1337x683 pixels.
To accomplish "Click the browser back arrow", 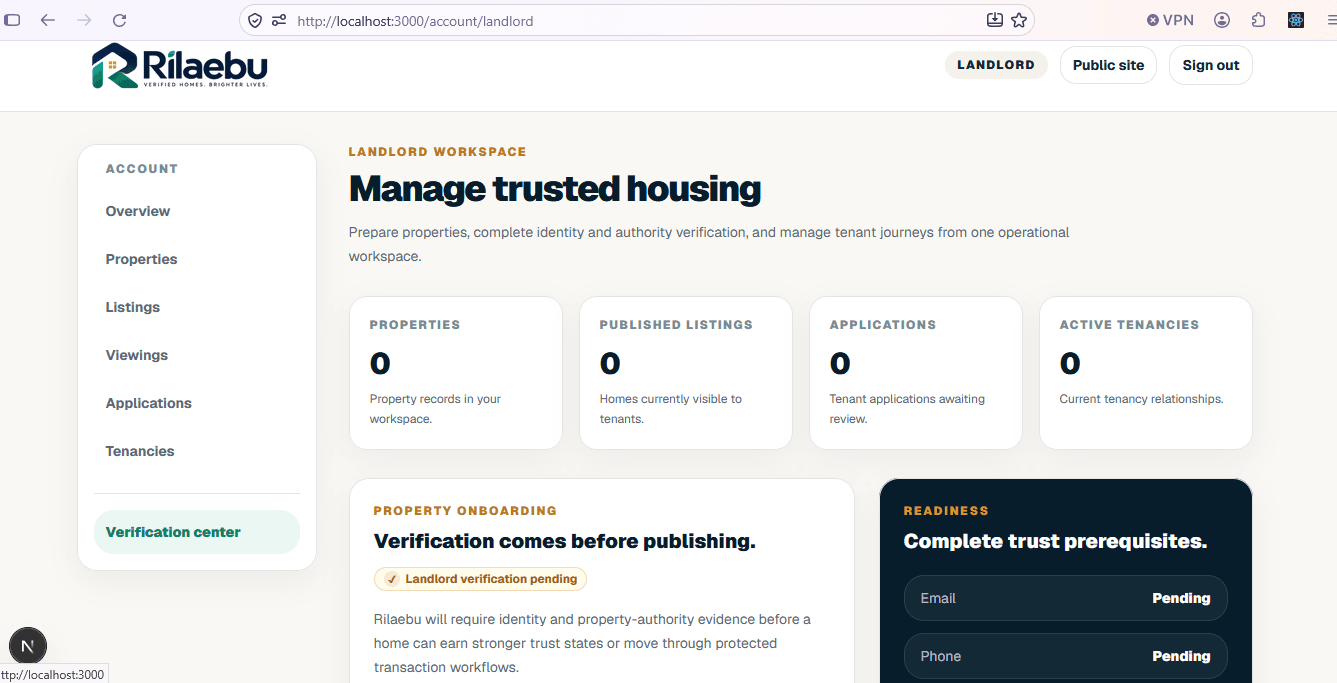I will 47,20.
